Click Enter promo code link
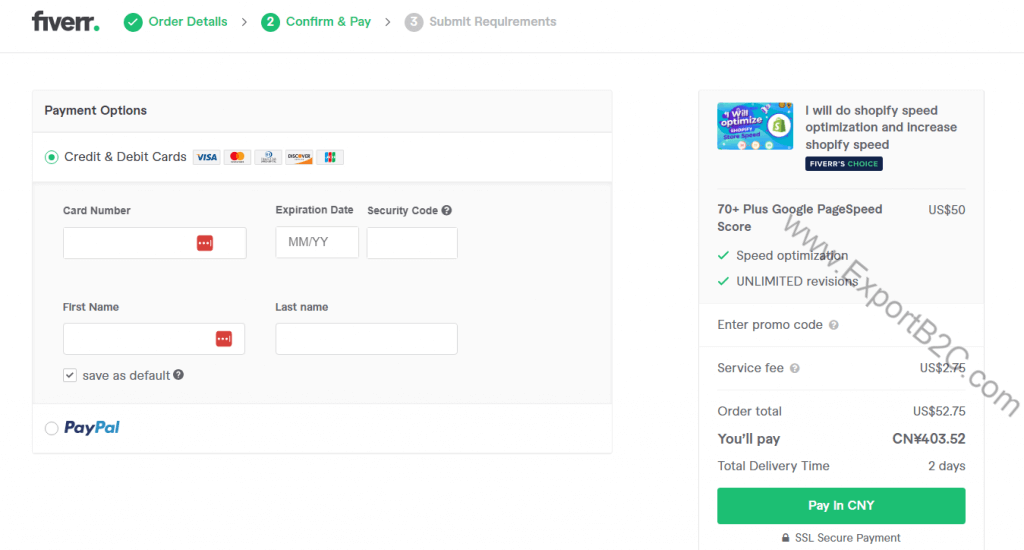The height and width of the screenshot is (550, 1024). (x=770, y=325)
